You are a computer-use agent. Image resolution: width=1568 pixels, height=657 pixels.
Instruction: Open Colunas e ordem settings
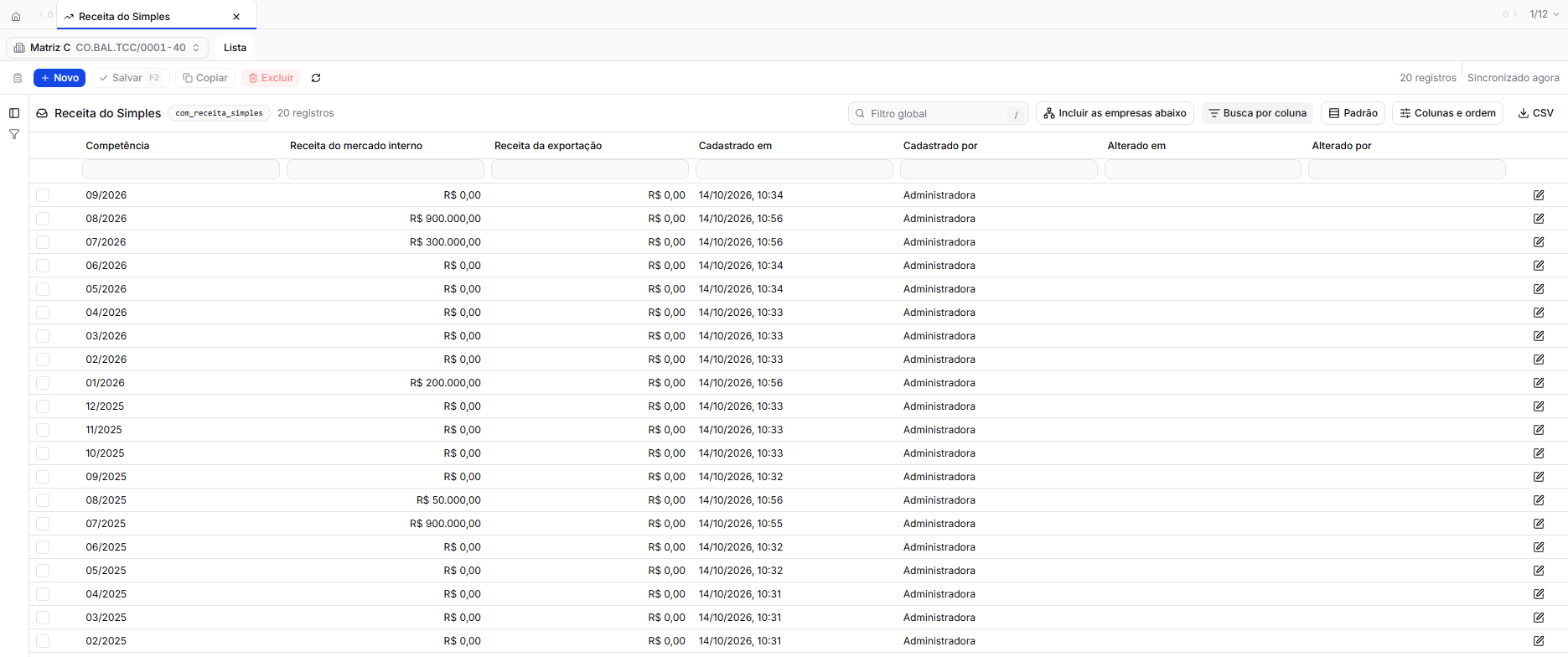pos(1447,113)
